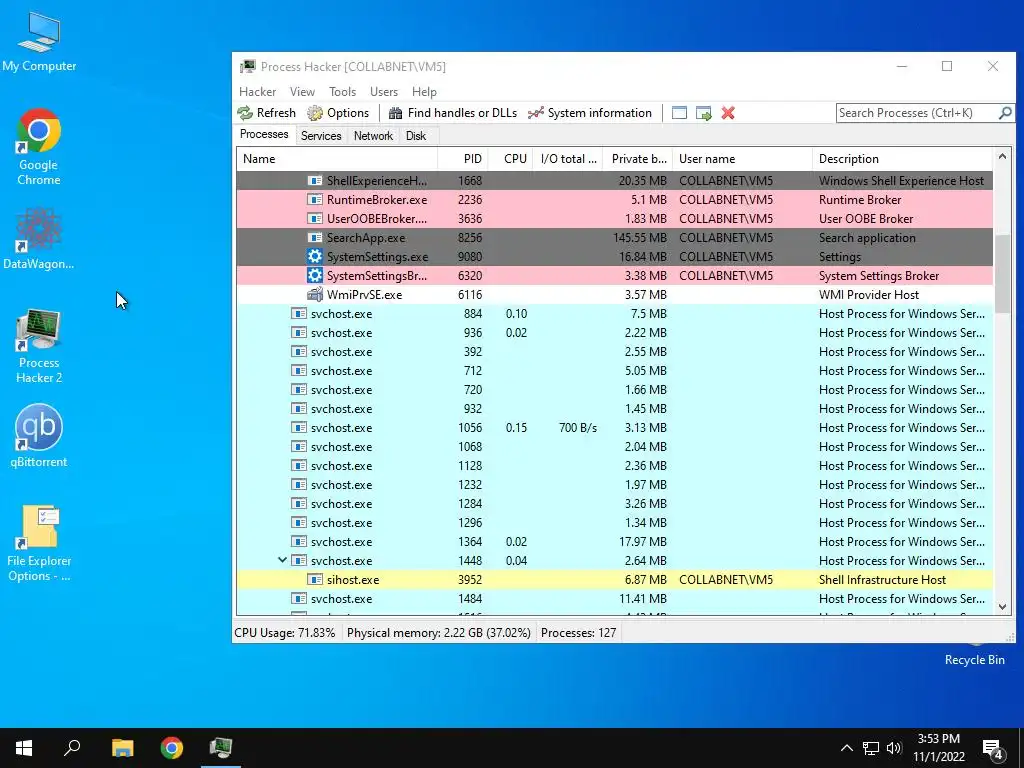Click the red X terminate icon
Screen dimensions: 1024x768
click(x=728, y=113)
